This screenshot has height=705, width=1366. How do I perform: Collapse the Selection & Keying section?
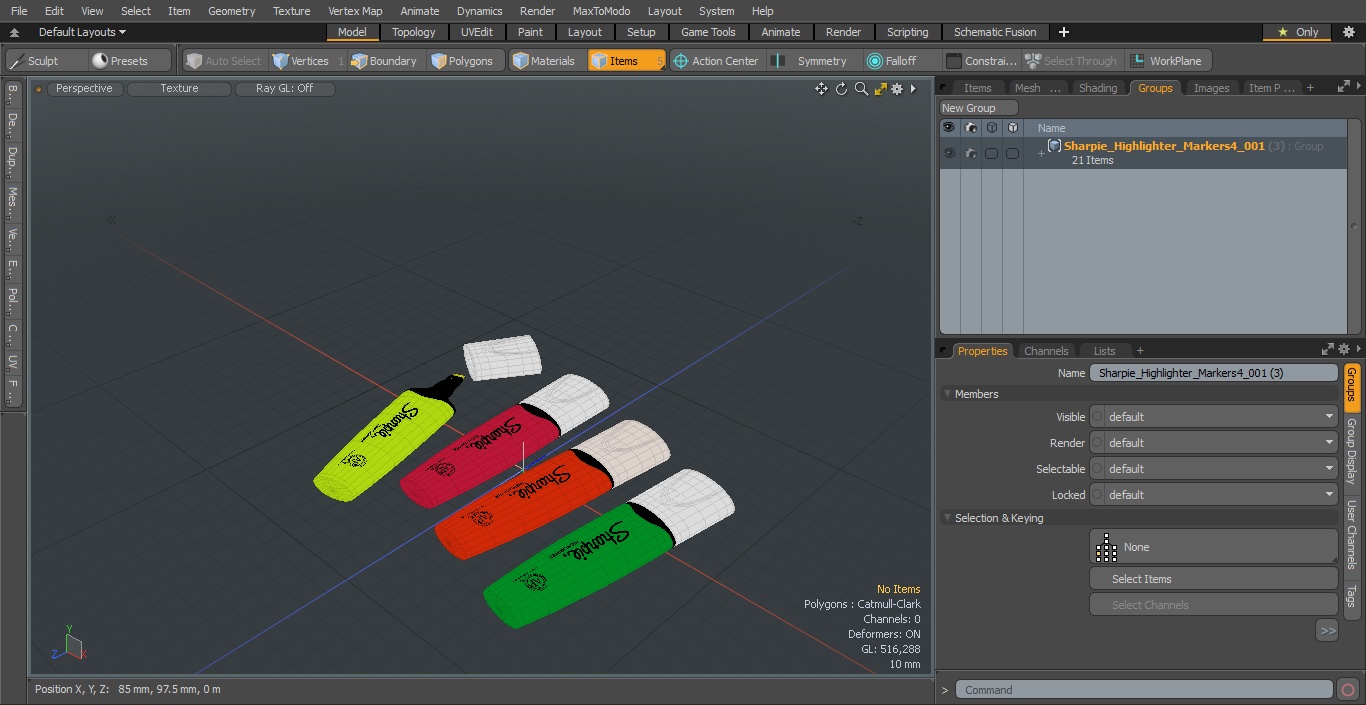947,518
